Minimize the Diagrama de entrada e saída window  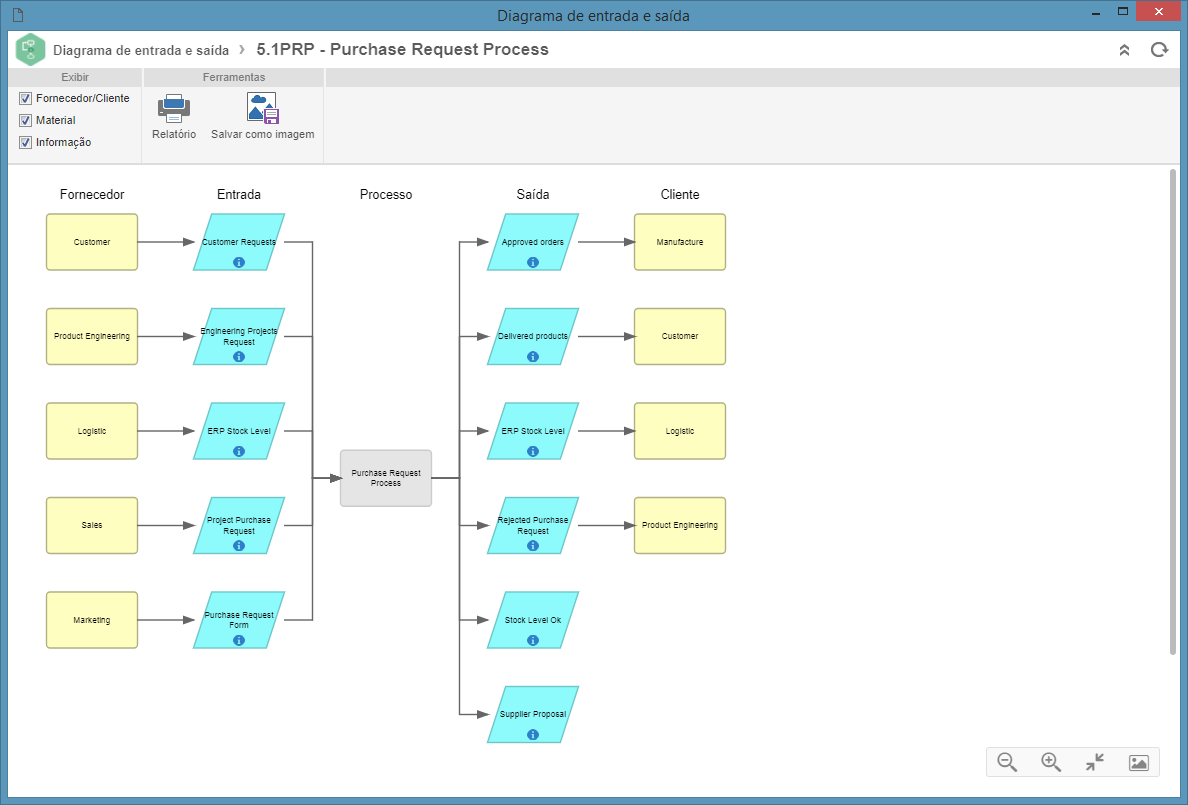click(1096, 13)
